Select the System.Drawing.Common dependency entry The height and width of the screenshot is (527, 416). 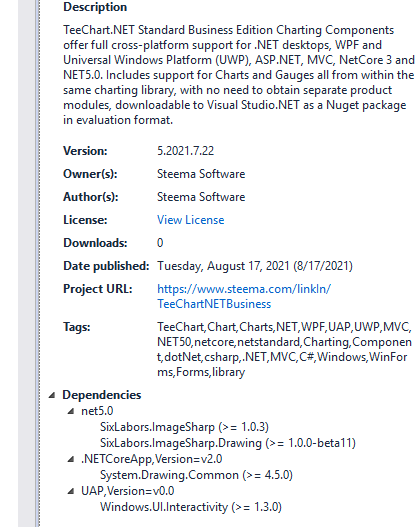196,475
